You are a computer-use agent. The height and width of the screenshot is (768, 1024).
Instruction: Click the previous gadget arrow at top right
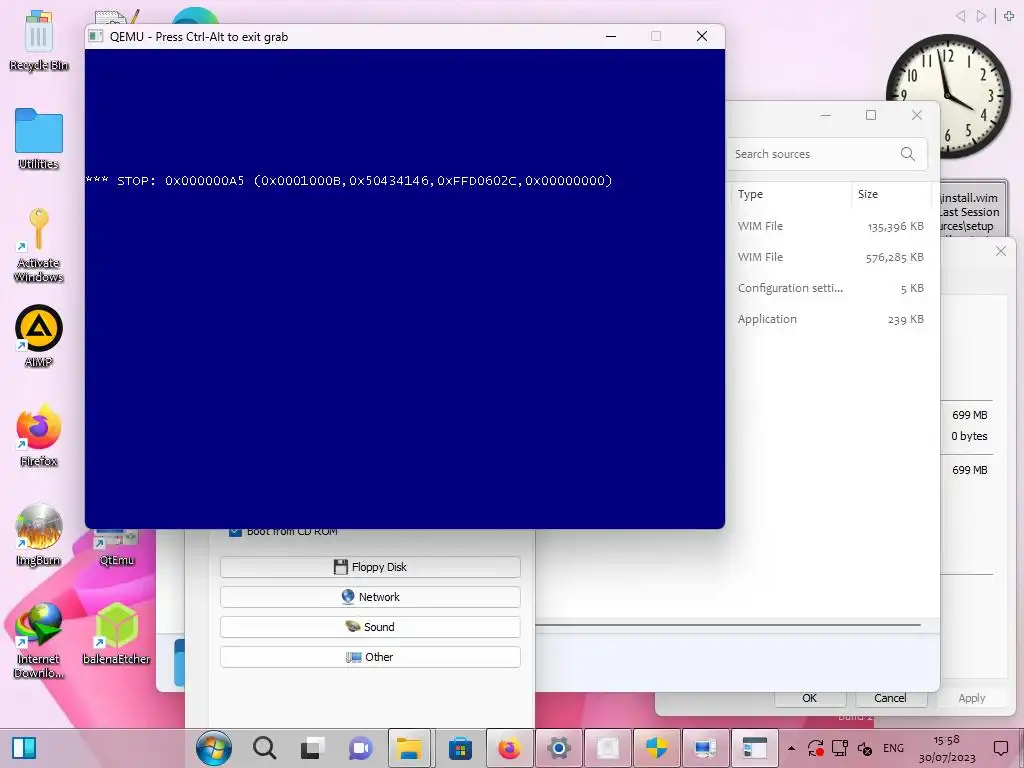[x=960, y=16]
